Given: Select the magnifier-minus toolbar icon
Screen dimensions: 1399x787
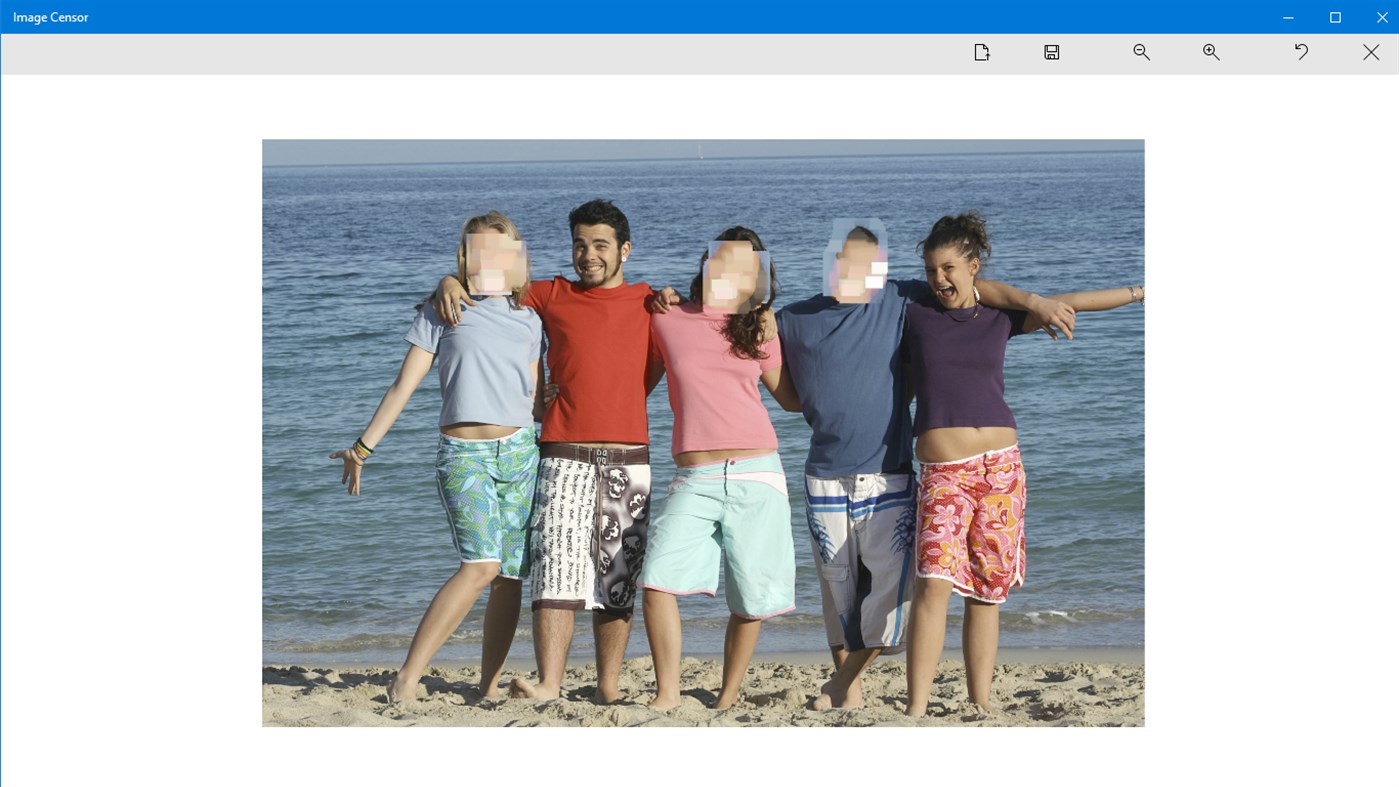Looking at the screenshot, I should pos(1141,51).
